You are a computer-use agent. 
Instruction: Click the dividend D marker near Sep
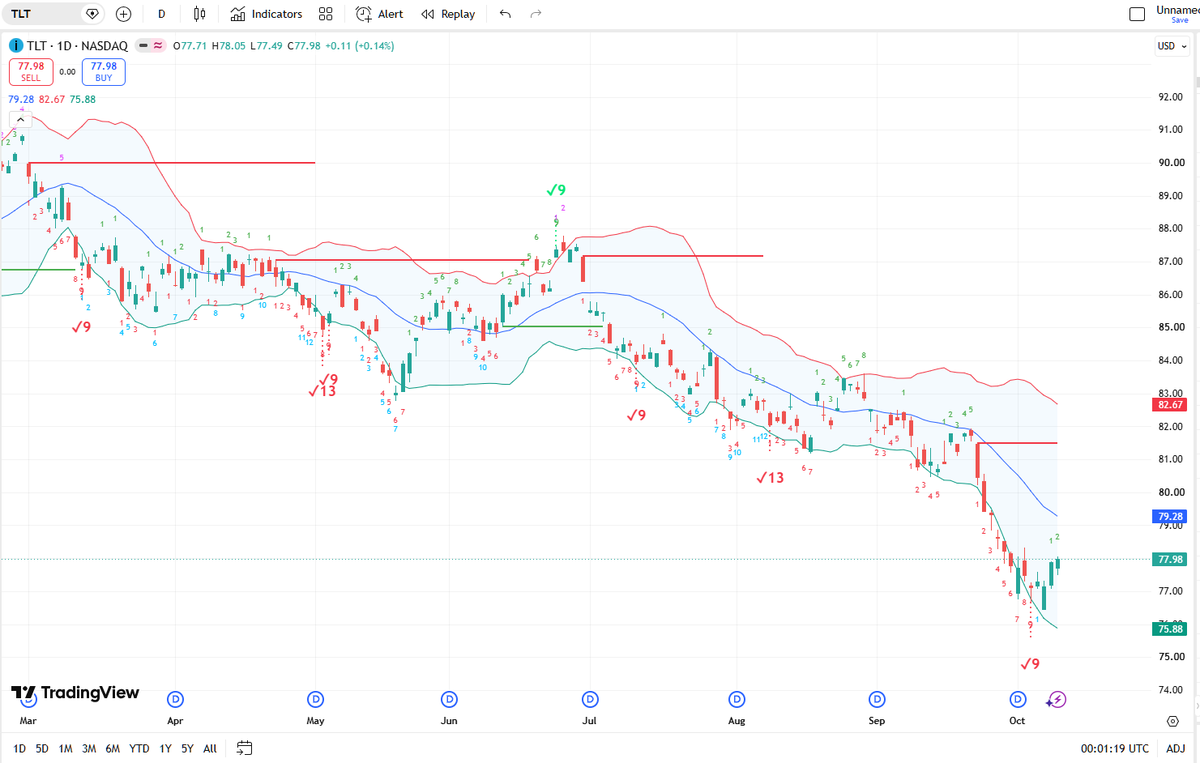(877, 698)
